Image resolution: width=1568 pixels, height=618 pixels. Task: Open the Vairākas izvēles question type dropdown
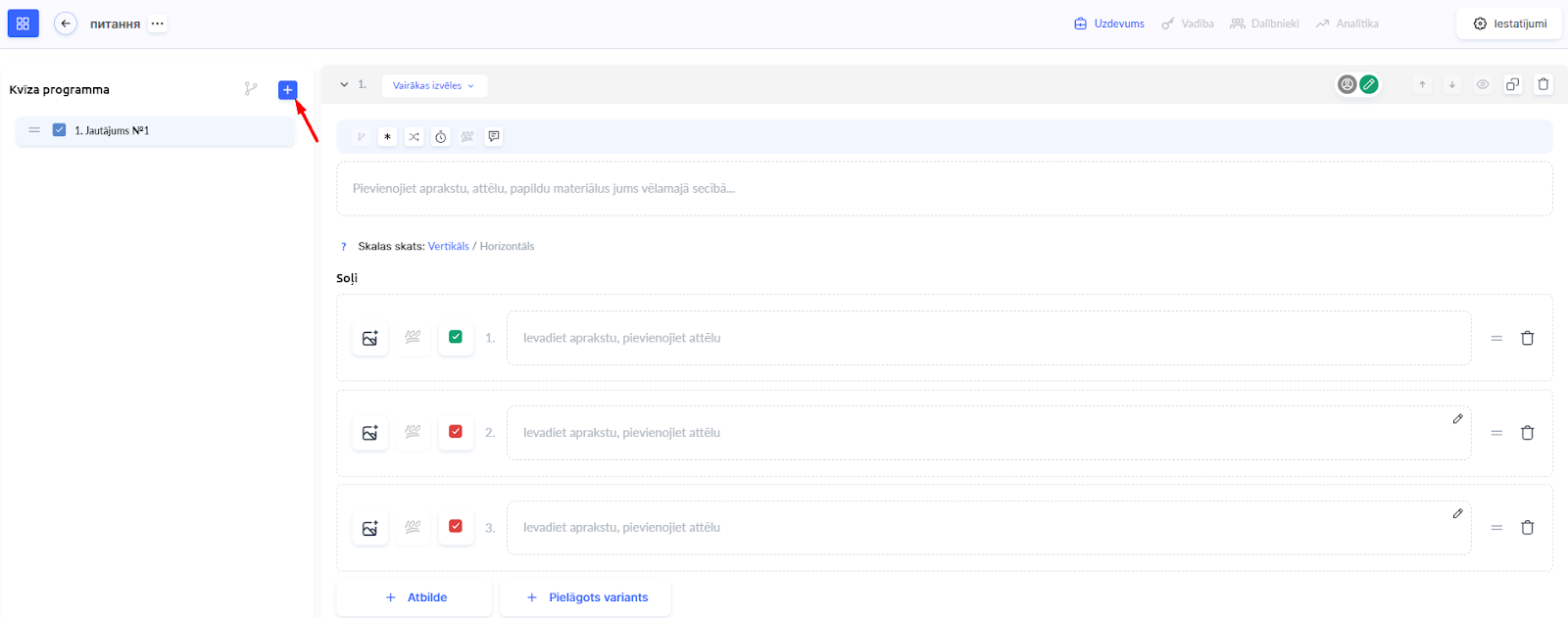(x=433, y=86)
